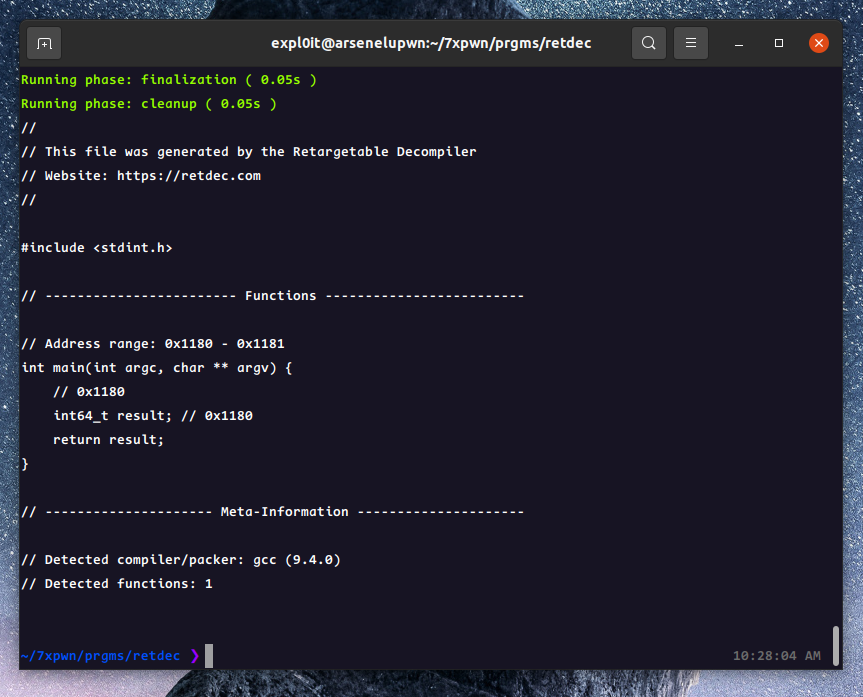This screenshot has width=863, height=697.
Task: Click the return result statement
Action: tap(108, 440)
